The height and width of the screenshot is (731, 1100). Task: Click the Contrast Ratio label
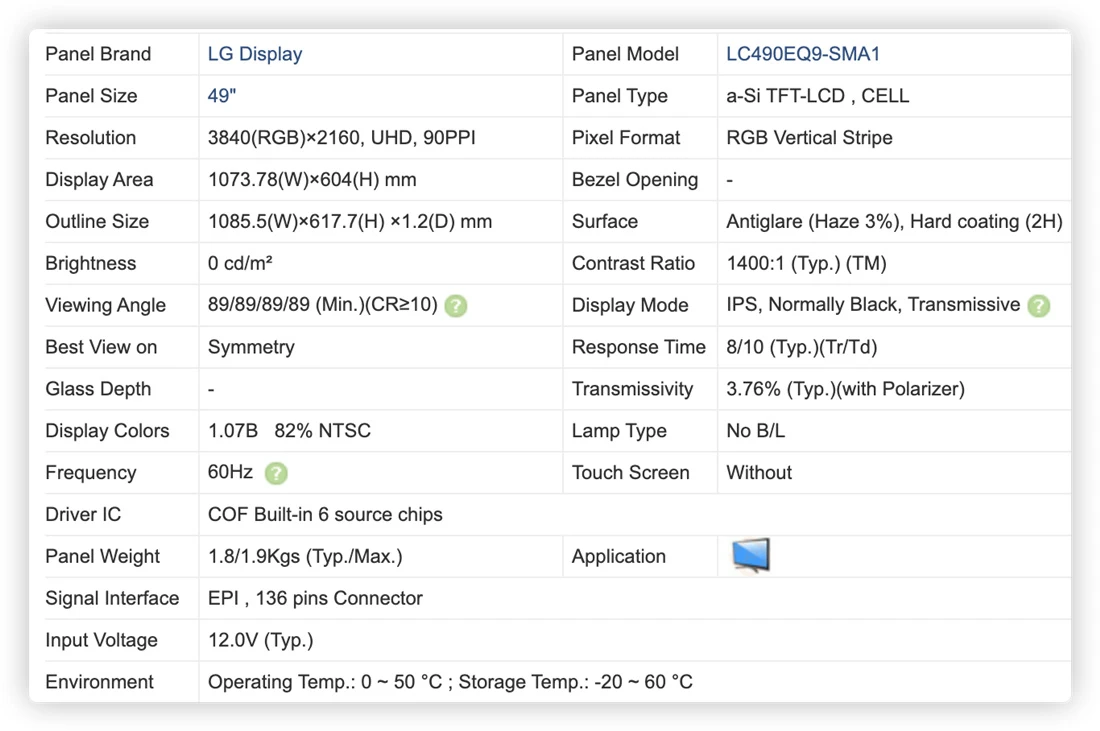[633, 263]
